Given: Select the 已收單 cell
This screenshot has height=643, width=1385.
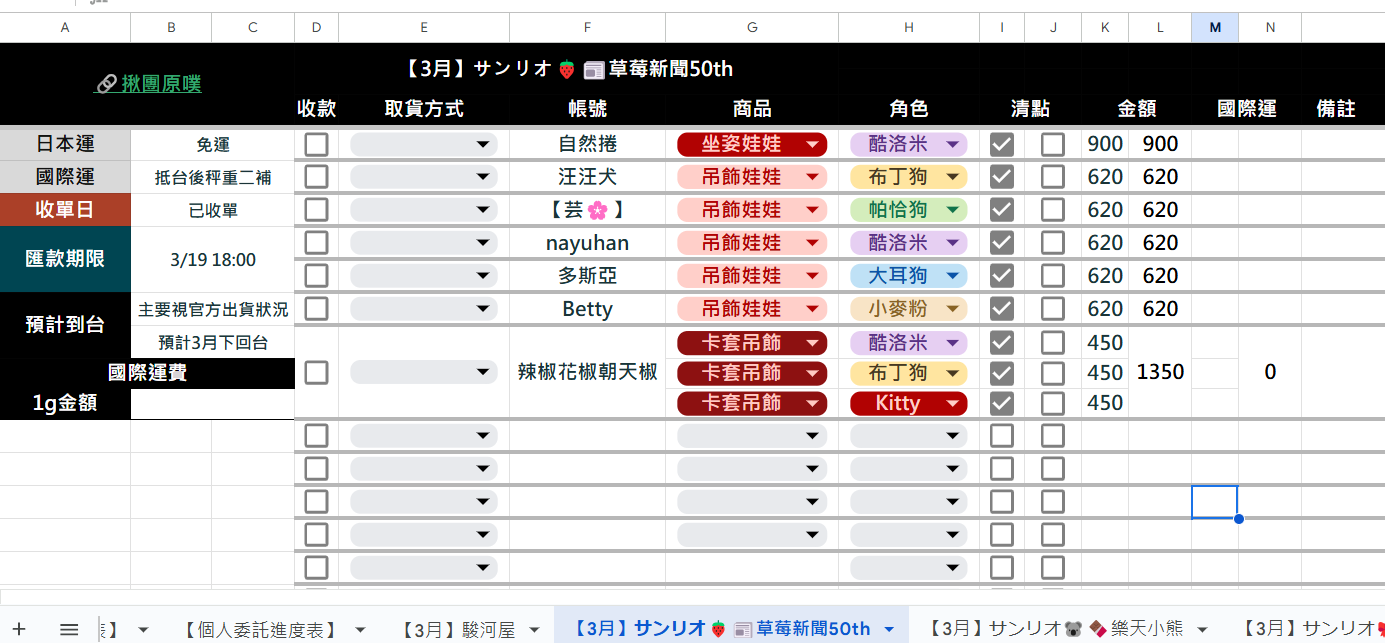Looking at the screenshot, I should (213, 211).
